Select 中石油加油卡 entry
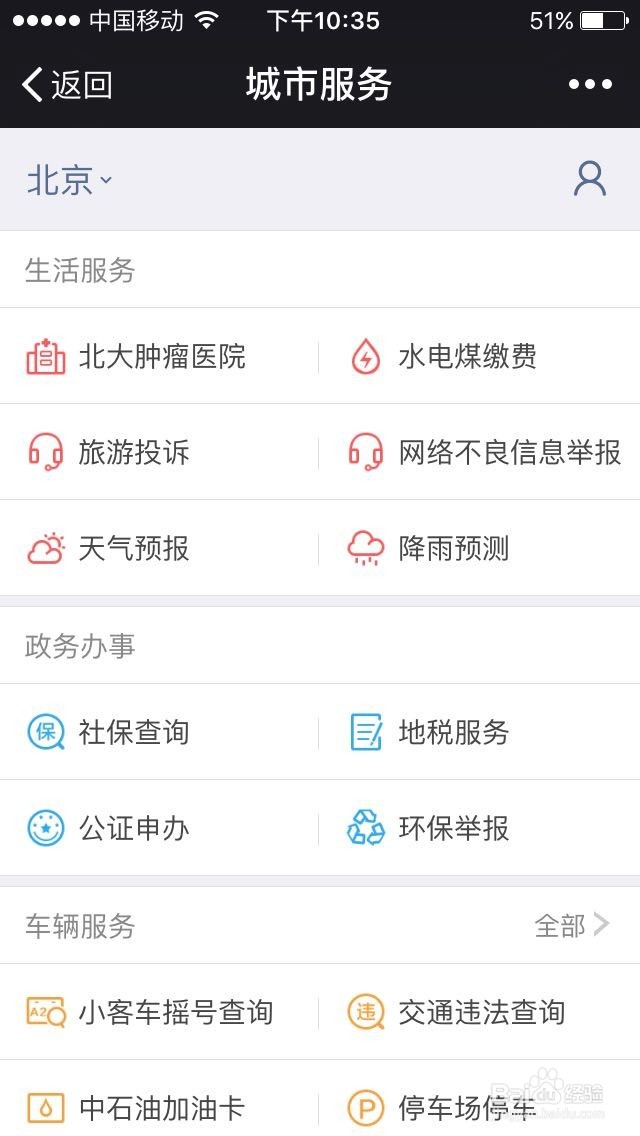Image resolution: width=640 pixels, height=1136 pixels. tap(161, 1108)
